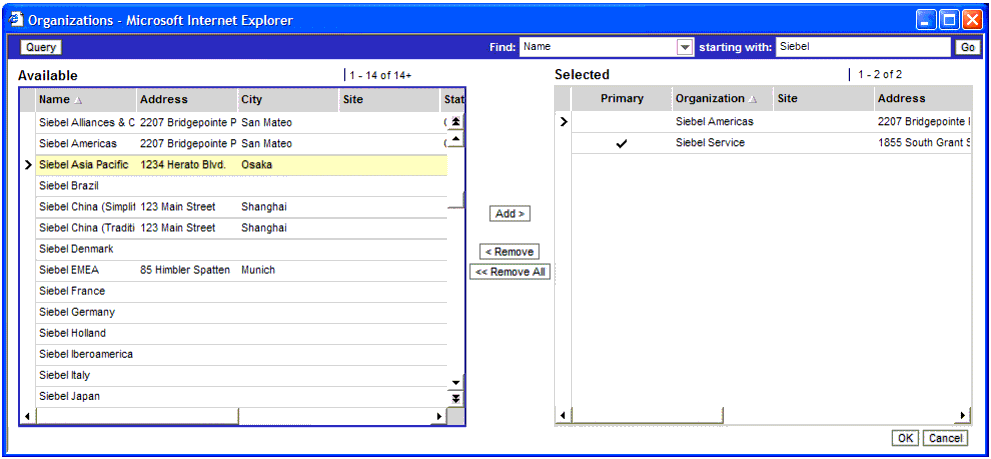This screenshot has width=991, height=459.
Task: Click Selected list horizontal scrollbar thumb
Action: [x=647, y=415]
